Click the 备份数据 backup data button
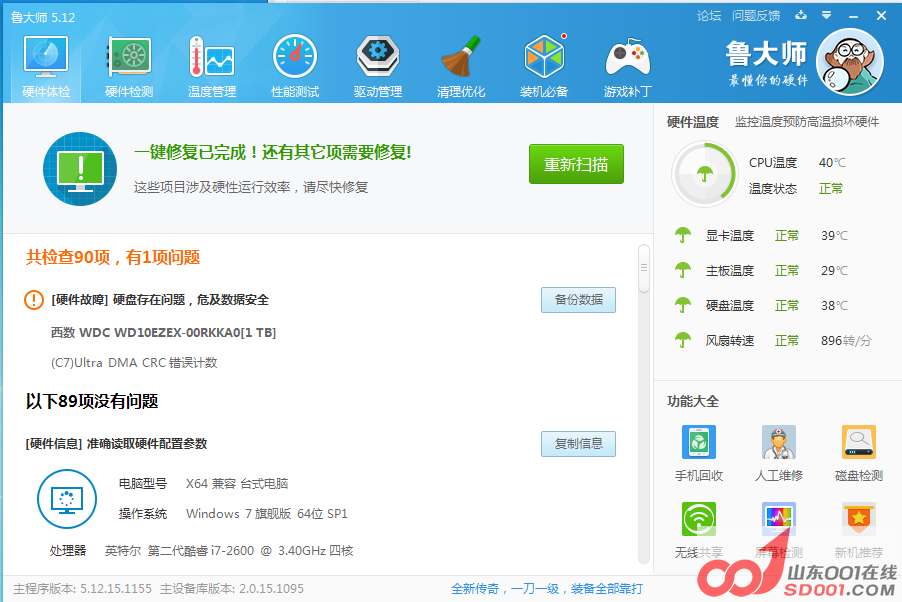 click(x=578, y=300)
